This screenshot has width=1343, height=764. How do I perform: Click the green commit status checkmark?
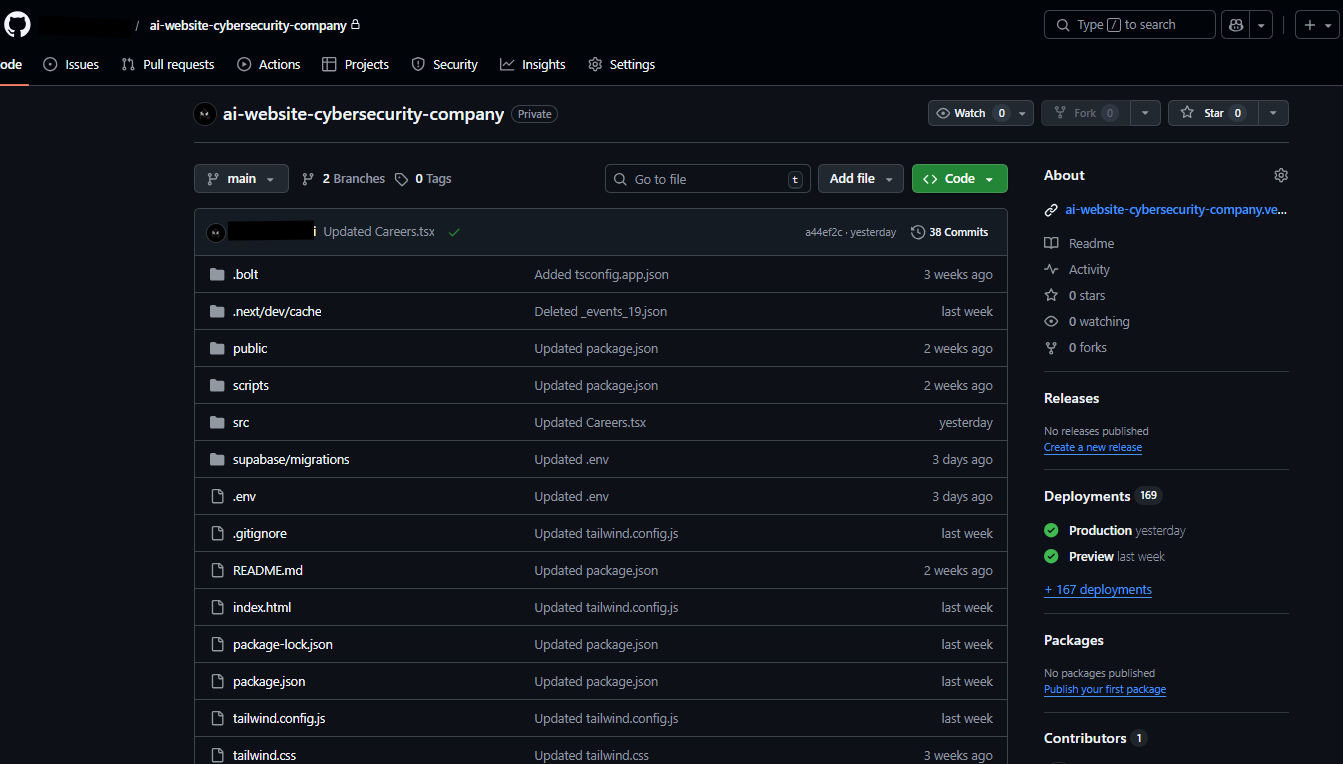[454, 232]
